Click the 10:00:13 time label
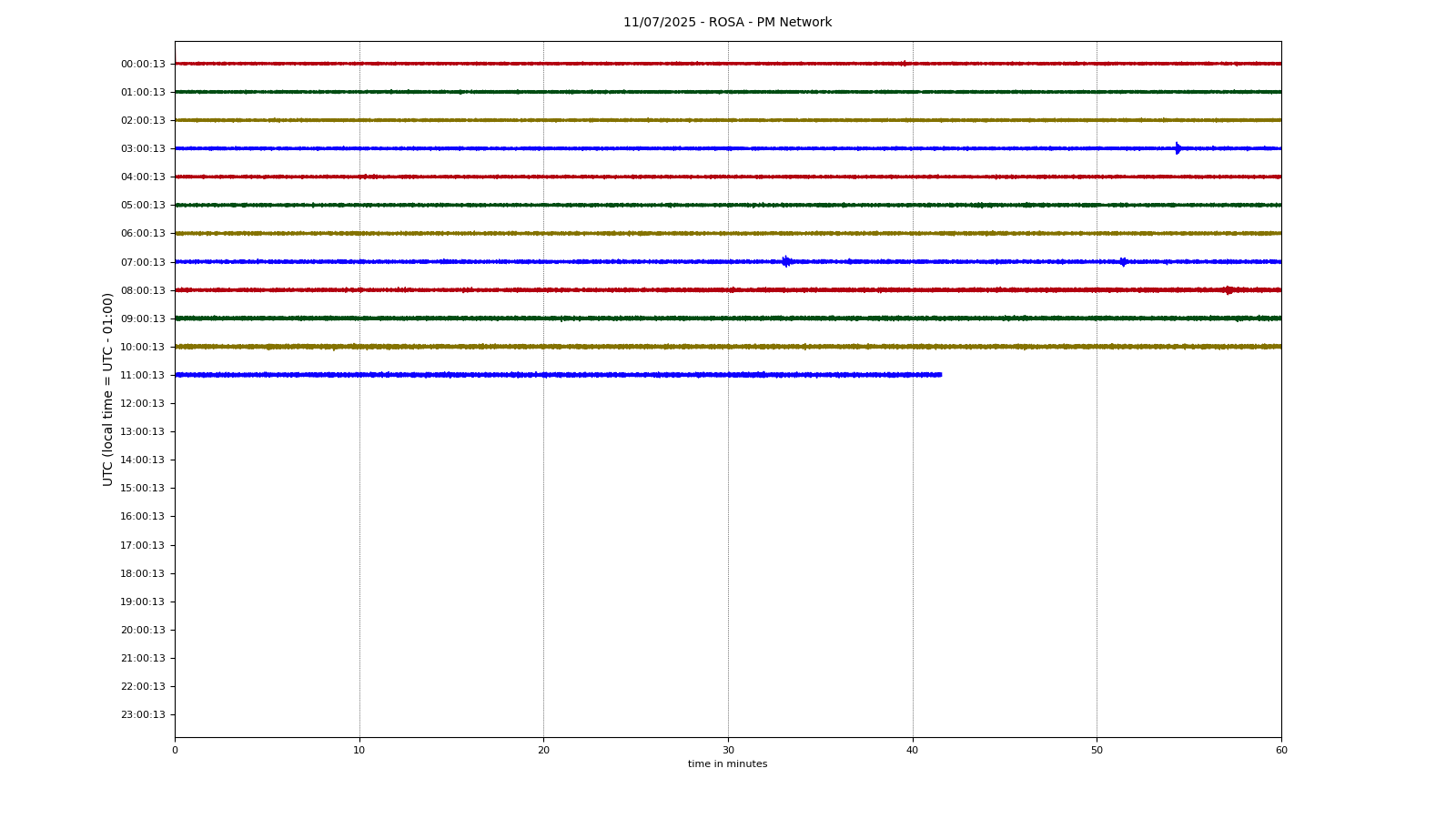This screenshot has width=1456, height=819. click(x=143, y=347)
